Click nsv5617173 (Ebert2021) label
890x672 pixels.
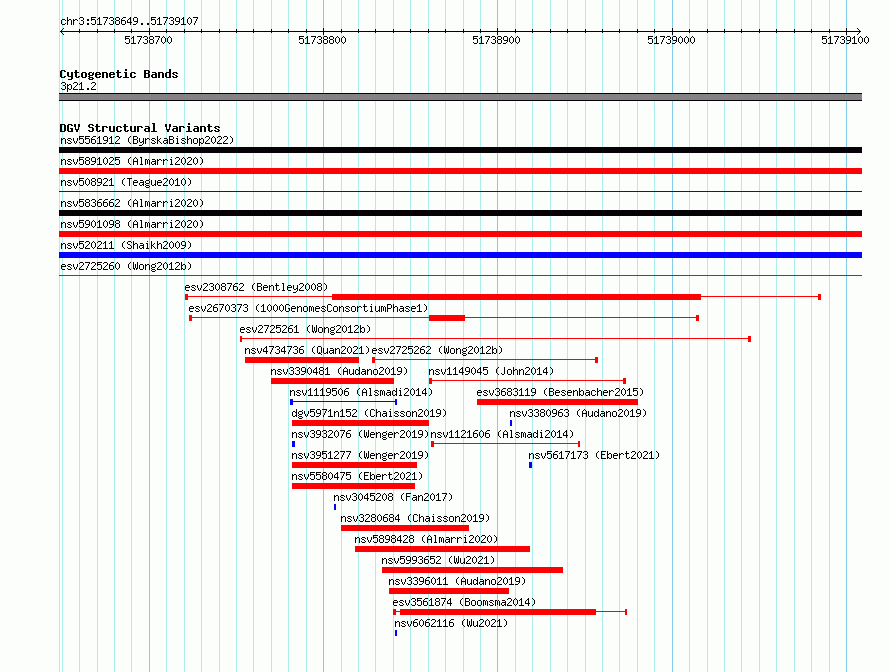point(594,455)
